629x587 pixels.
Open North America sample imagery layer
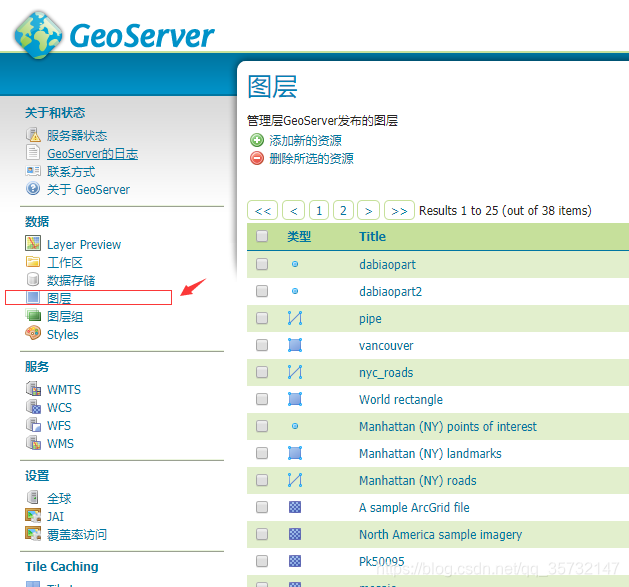click(x=440, y=534)
